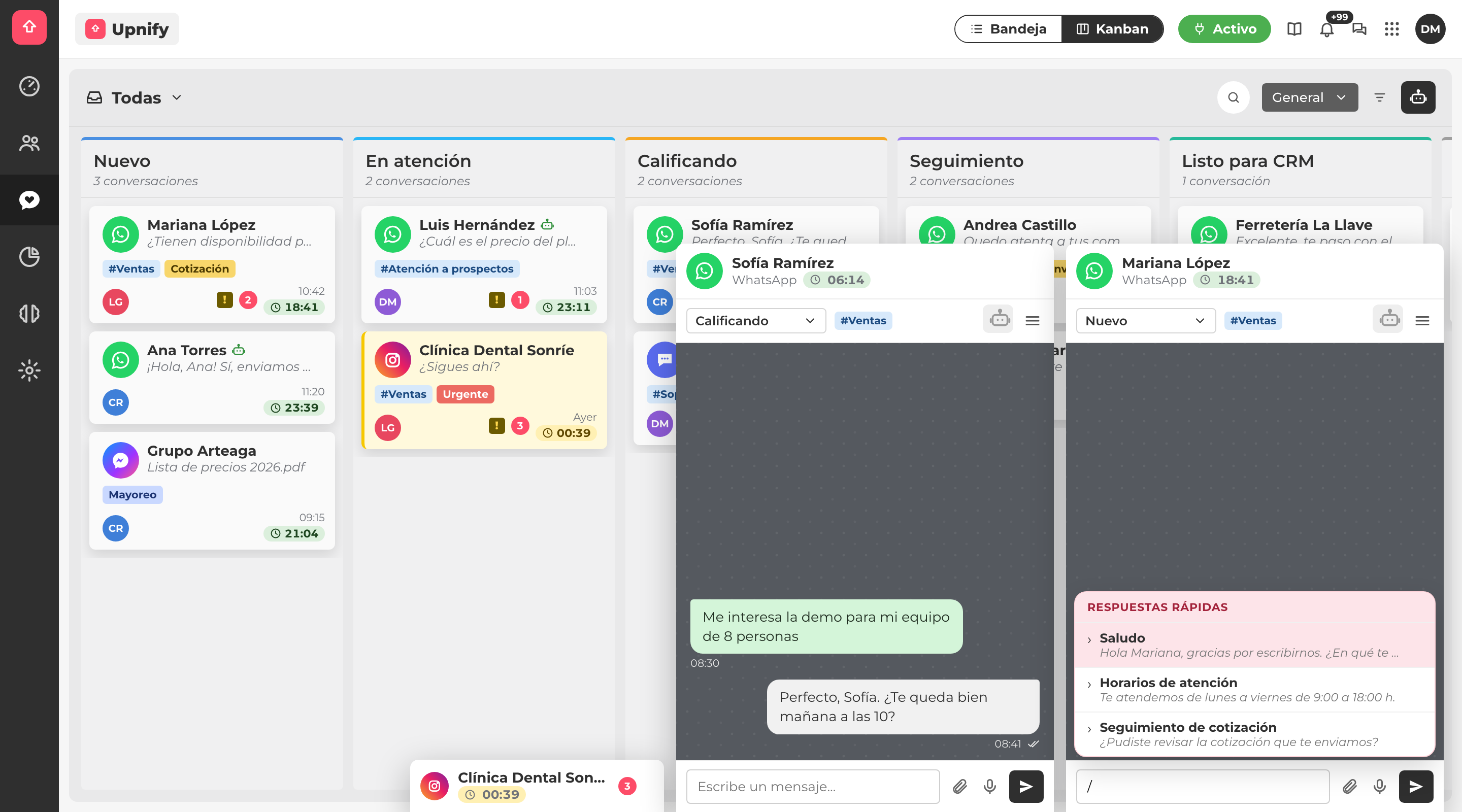Open the Calificando stage dropdown
Viewport: 1462px width, 812px height.
(x=756, y=321)
